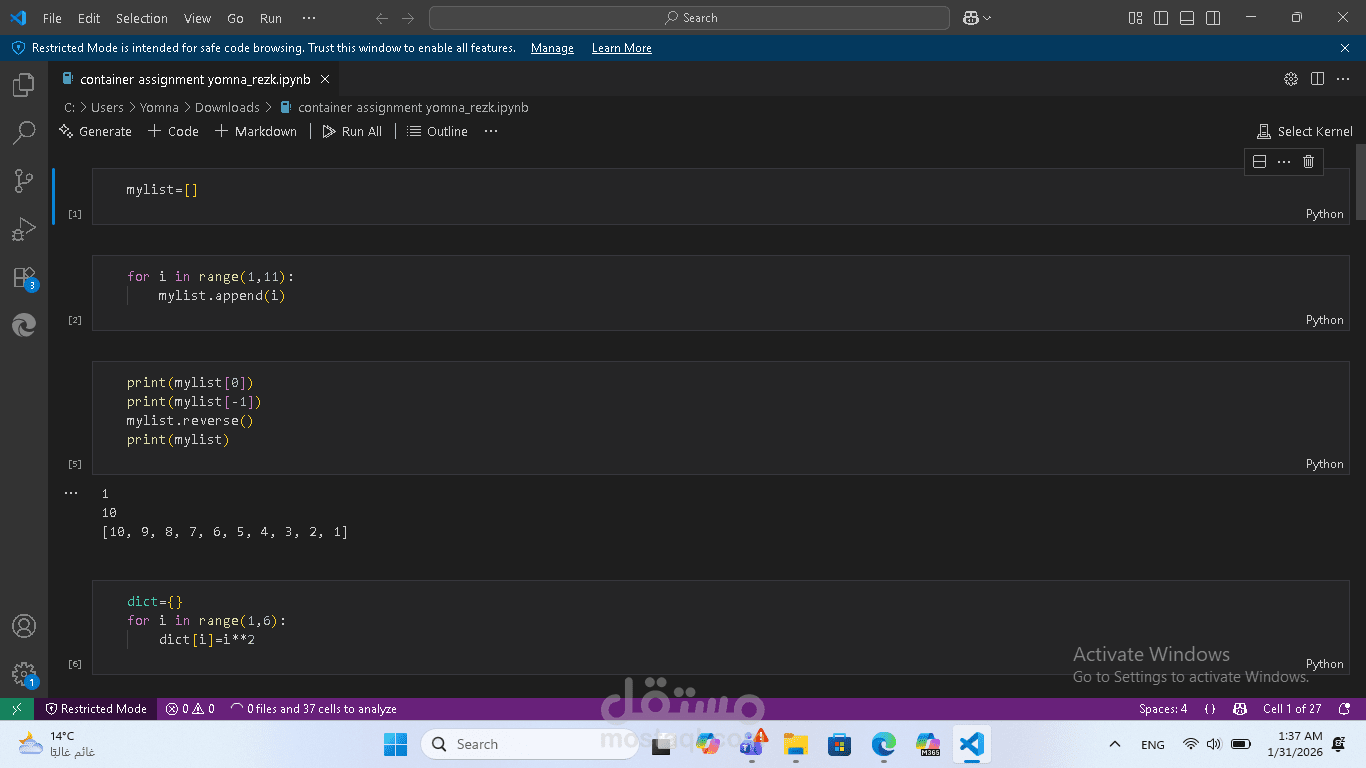Open editor More Actions ellipsis at top right
The height and width of the screenshot is (768, 1366).
[x=1343, y=79]
